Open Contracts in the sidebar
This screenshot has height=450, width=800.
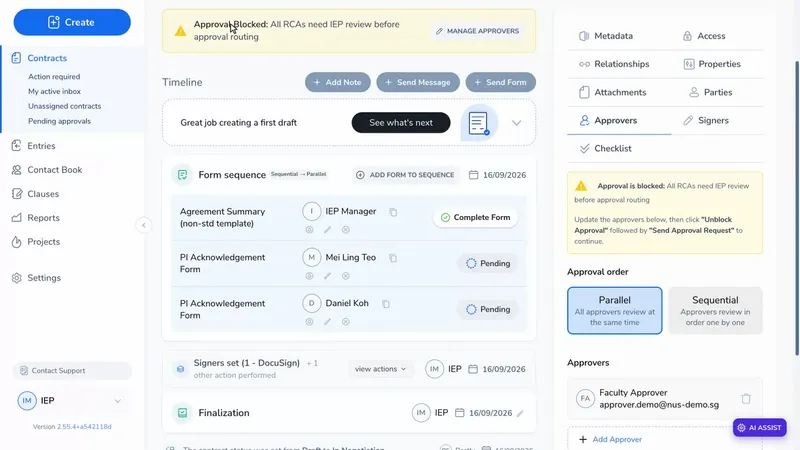(x=47, y=58)
